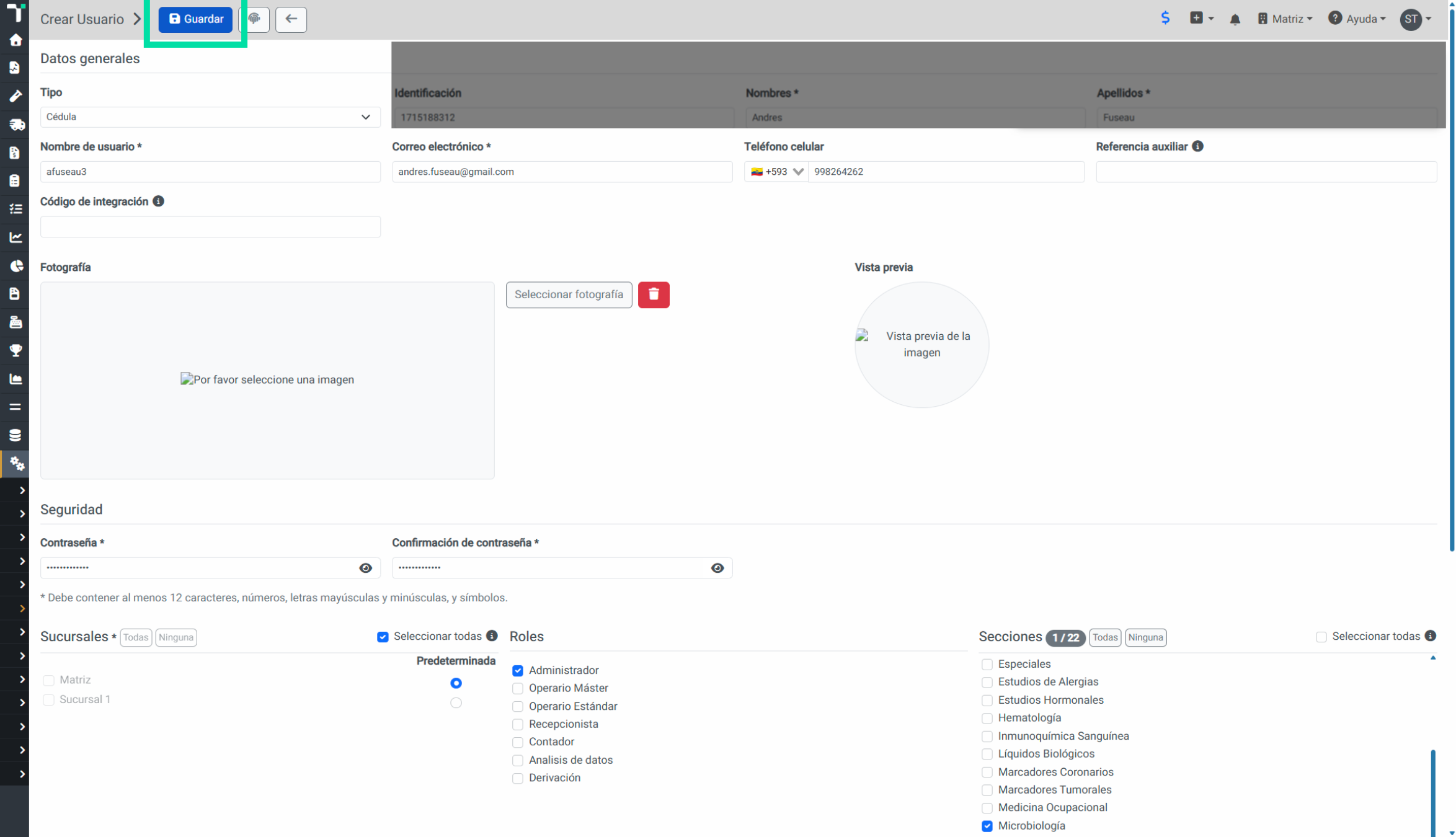Uncheck the Administrador role
This screenshot has width=1456, height=837.
point(518,670)
